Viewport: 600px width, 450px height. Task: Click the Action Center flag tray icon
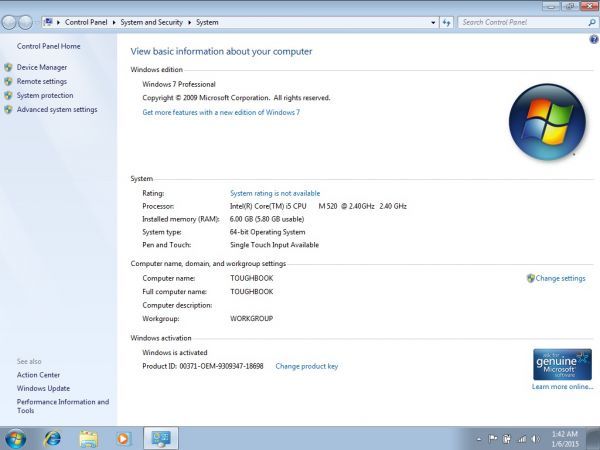pyautogui.click(x=492, y=438)
